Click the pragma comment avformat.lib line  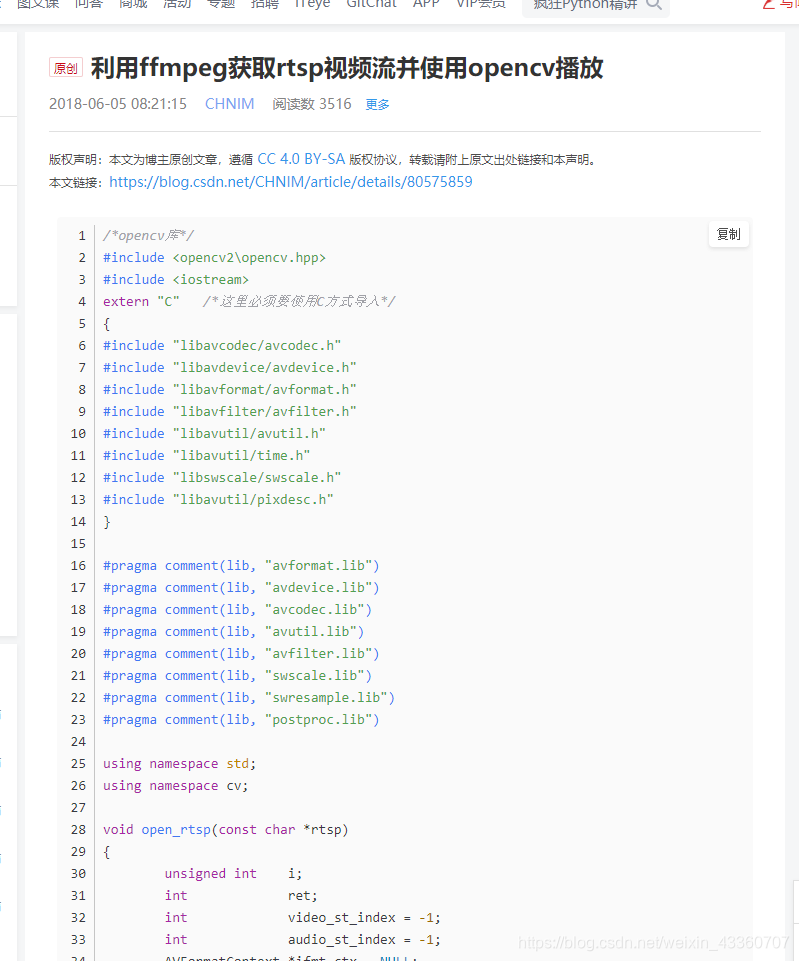[241, 566]
